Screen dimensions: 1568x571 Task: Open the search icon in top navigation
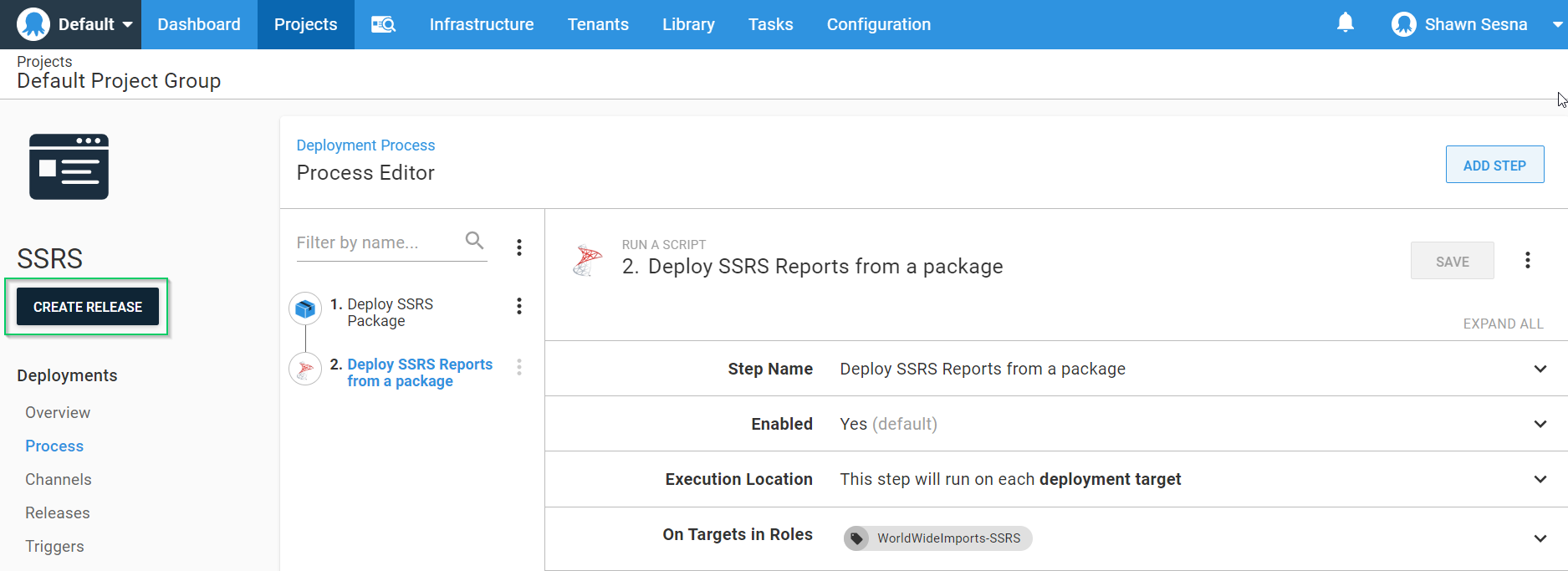[383, 24]
